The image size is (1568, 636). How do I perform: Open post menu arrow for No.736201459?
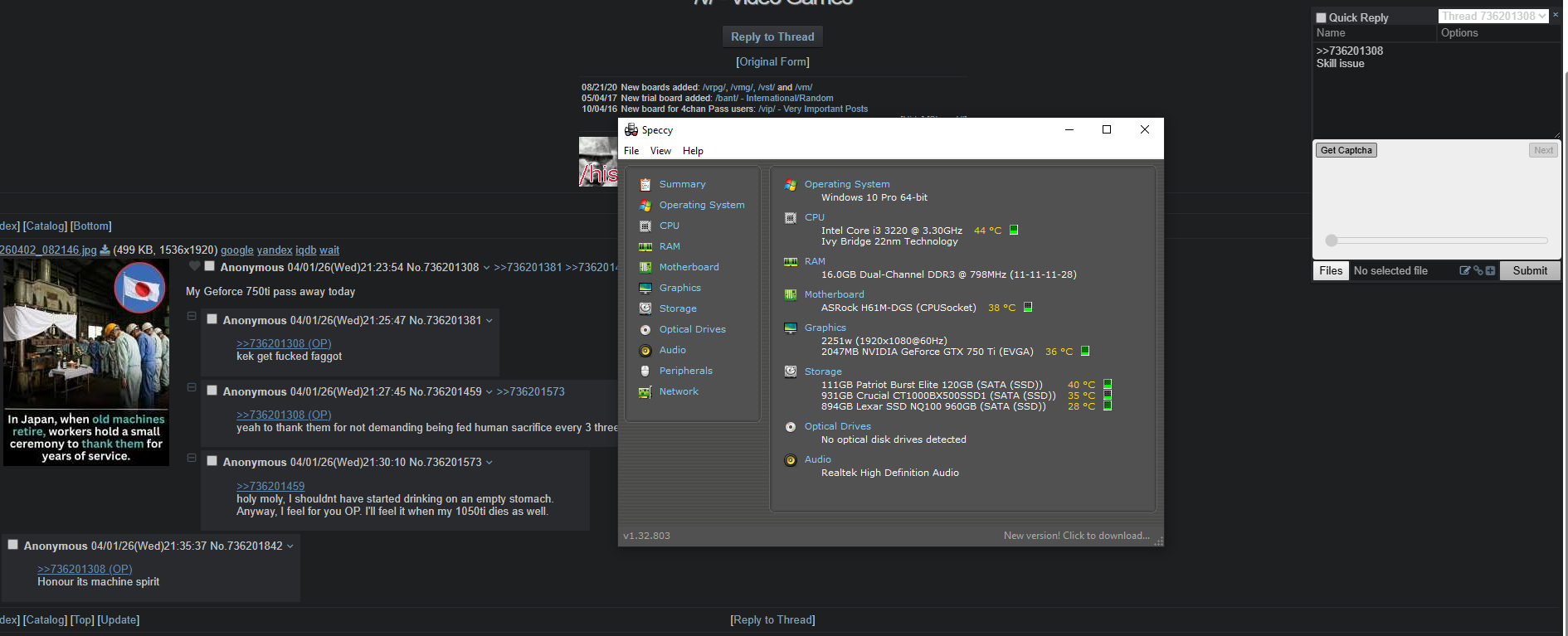489,392
